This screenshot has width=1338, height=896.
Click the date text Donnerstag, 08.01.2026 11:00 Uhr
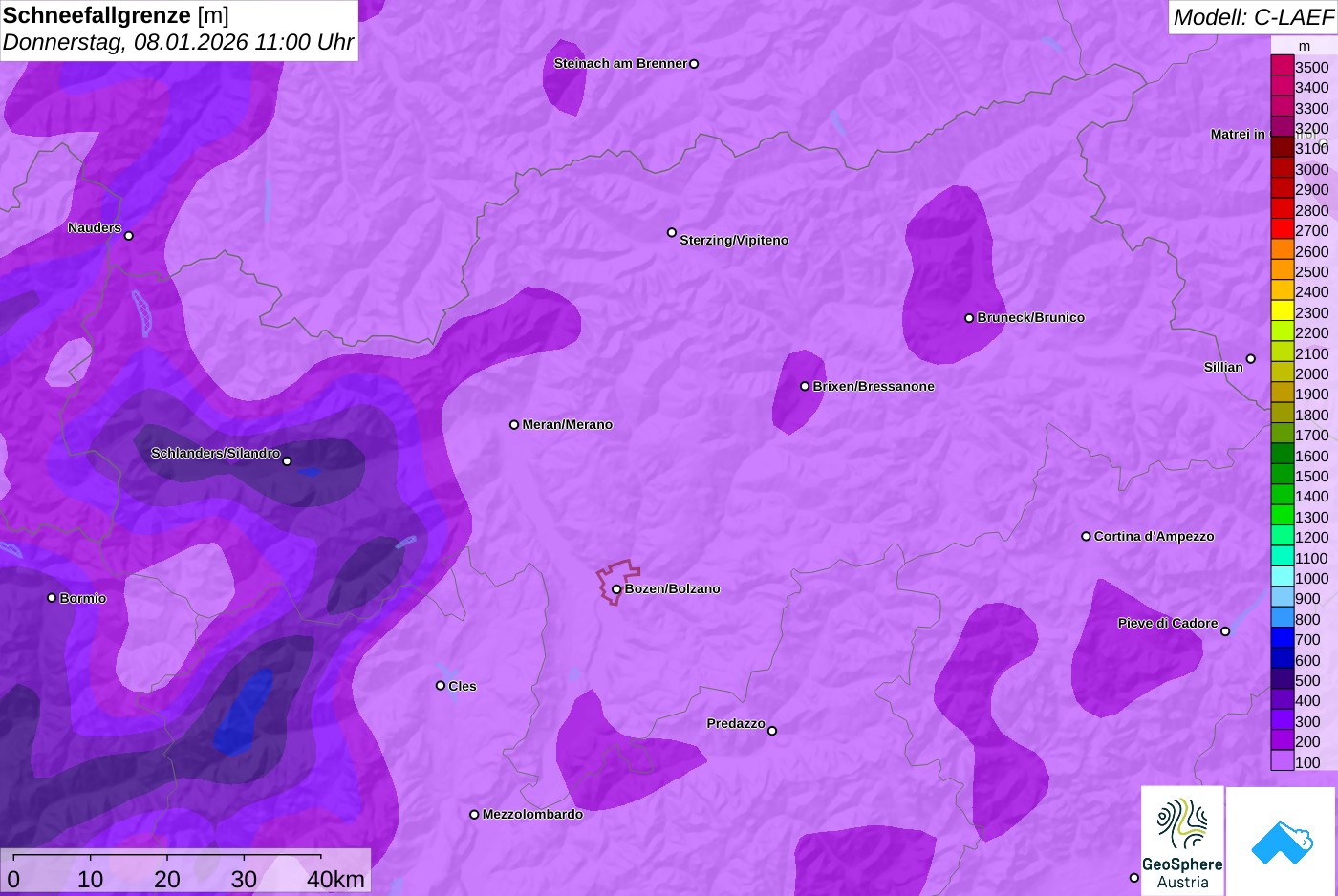178,43
